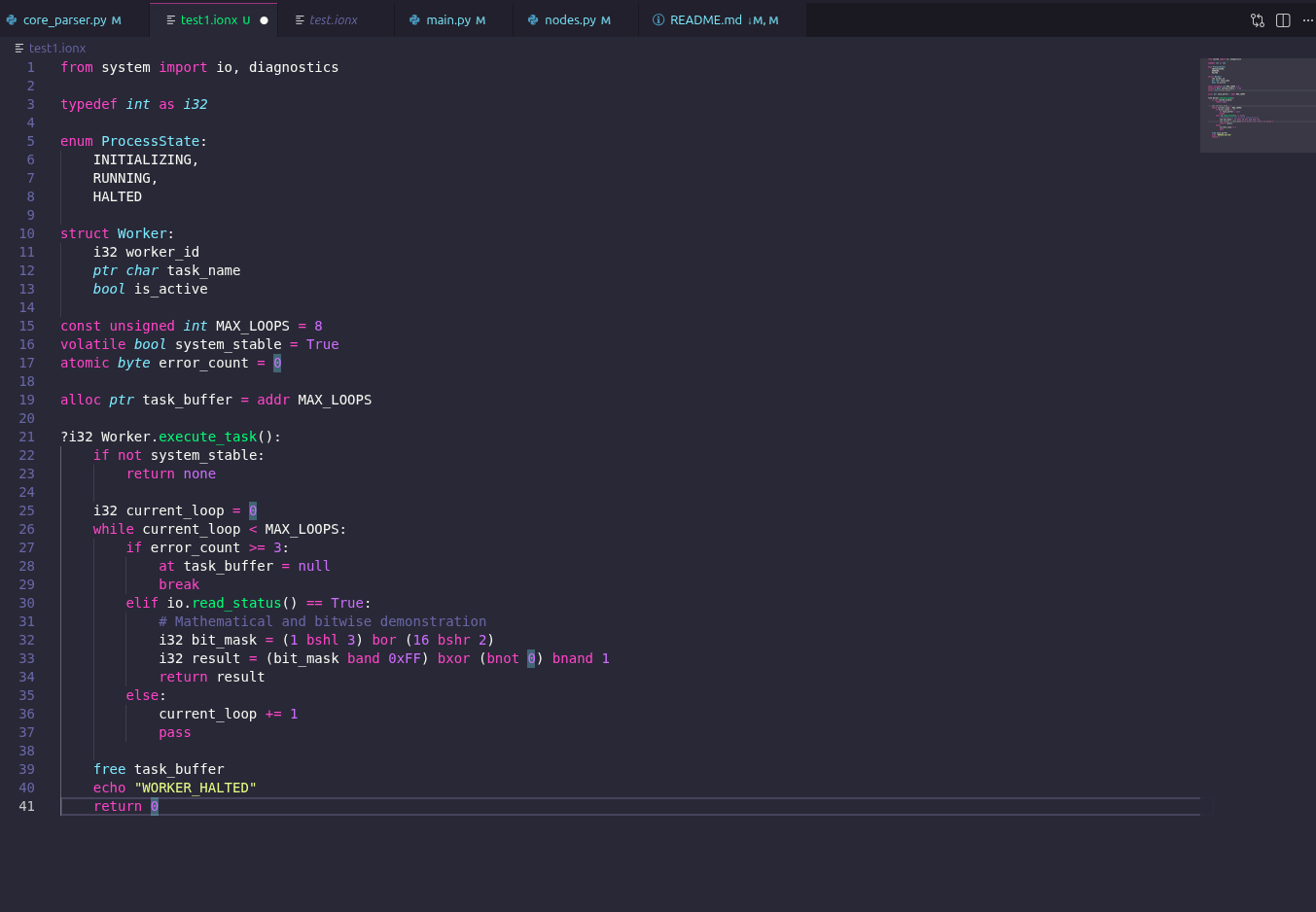Click the "atomic" keyword
Screen dimensions: 1316x912
pyautogui.click(x=85, y=363)
